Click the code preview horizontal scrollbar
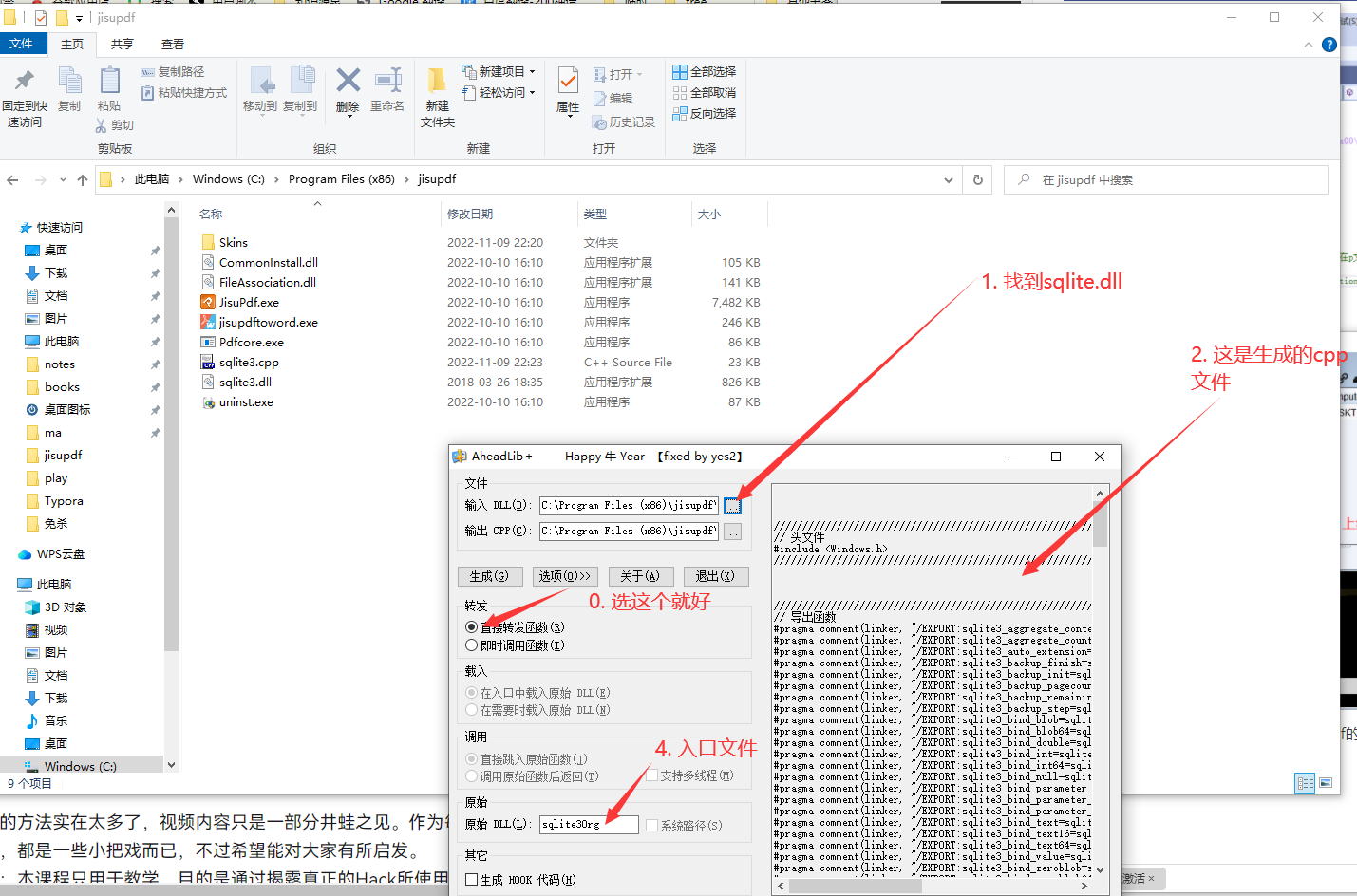This screenshot has width=1357, height=896. 933,886
